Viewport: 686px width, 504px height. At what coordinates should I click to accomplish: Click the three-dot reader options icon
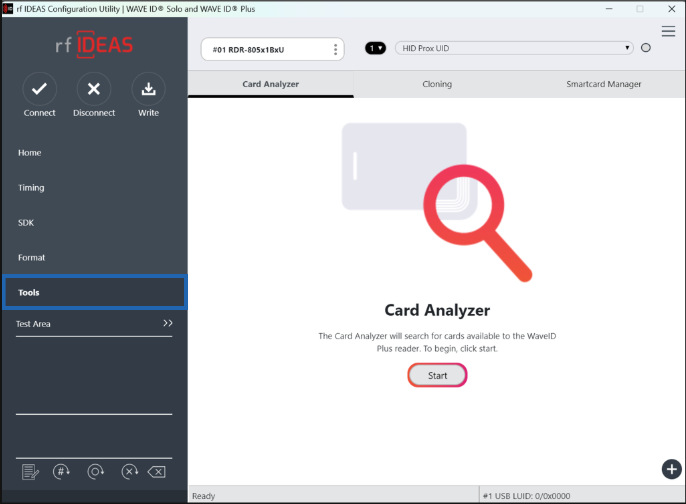335,49
